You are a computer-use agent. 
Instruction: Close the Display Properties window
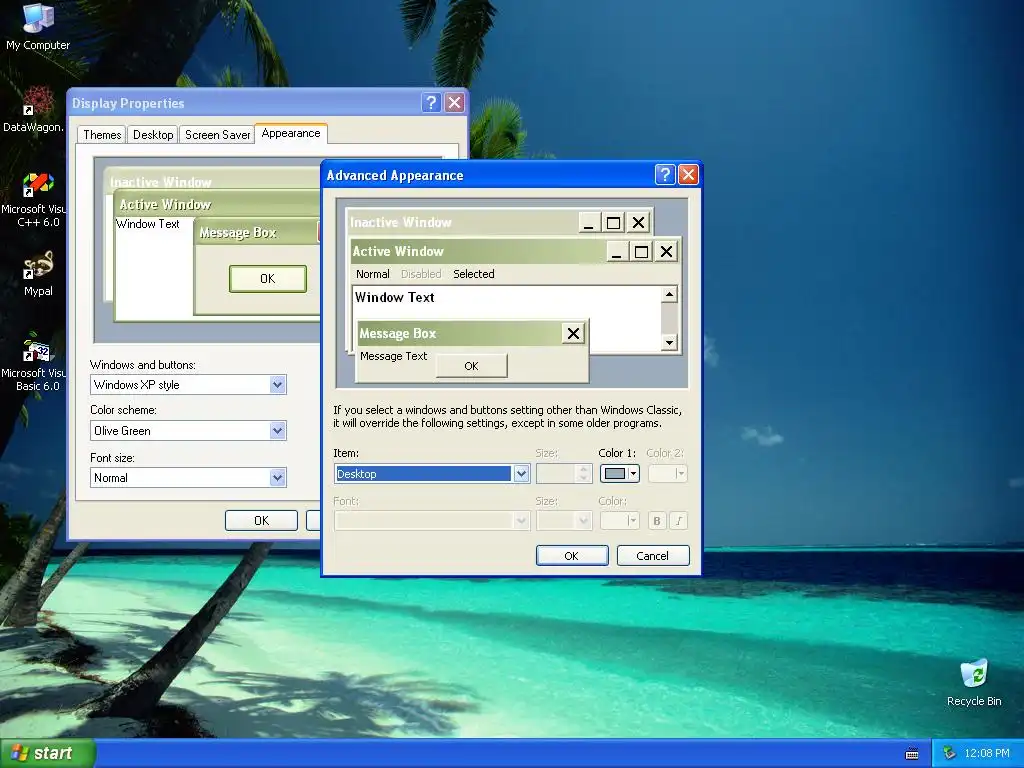(455, 103)
